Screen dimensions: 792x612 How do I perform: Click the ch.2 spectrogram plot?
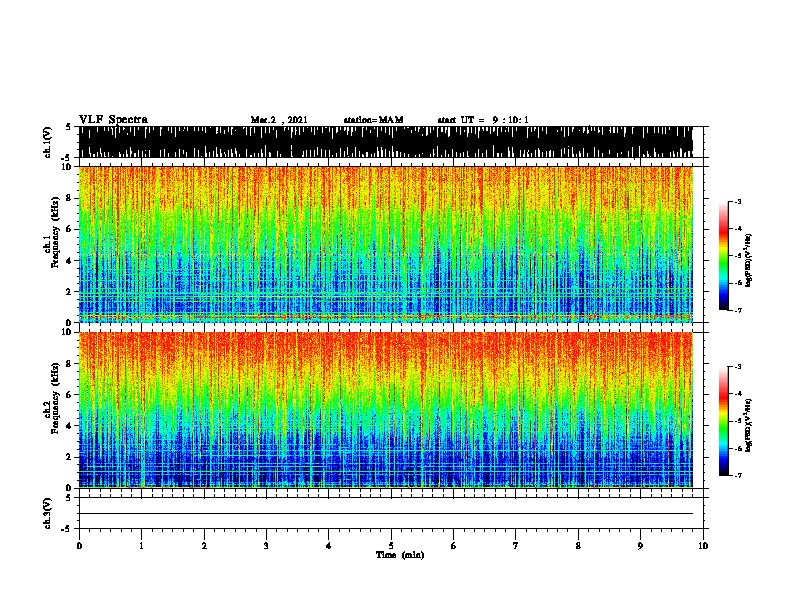click(x=386, y=410)
